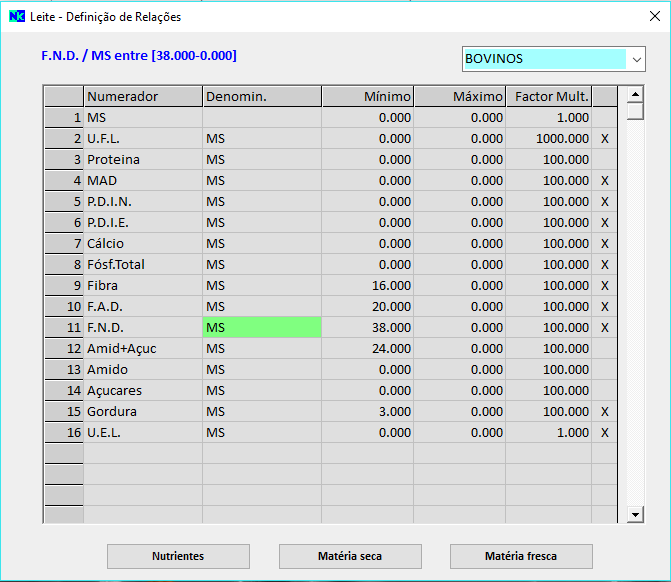Toggle the empty mark cell for Proteina row
The height and width of the screenshot is (582, 671).
604,160
